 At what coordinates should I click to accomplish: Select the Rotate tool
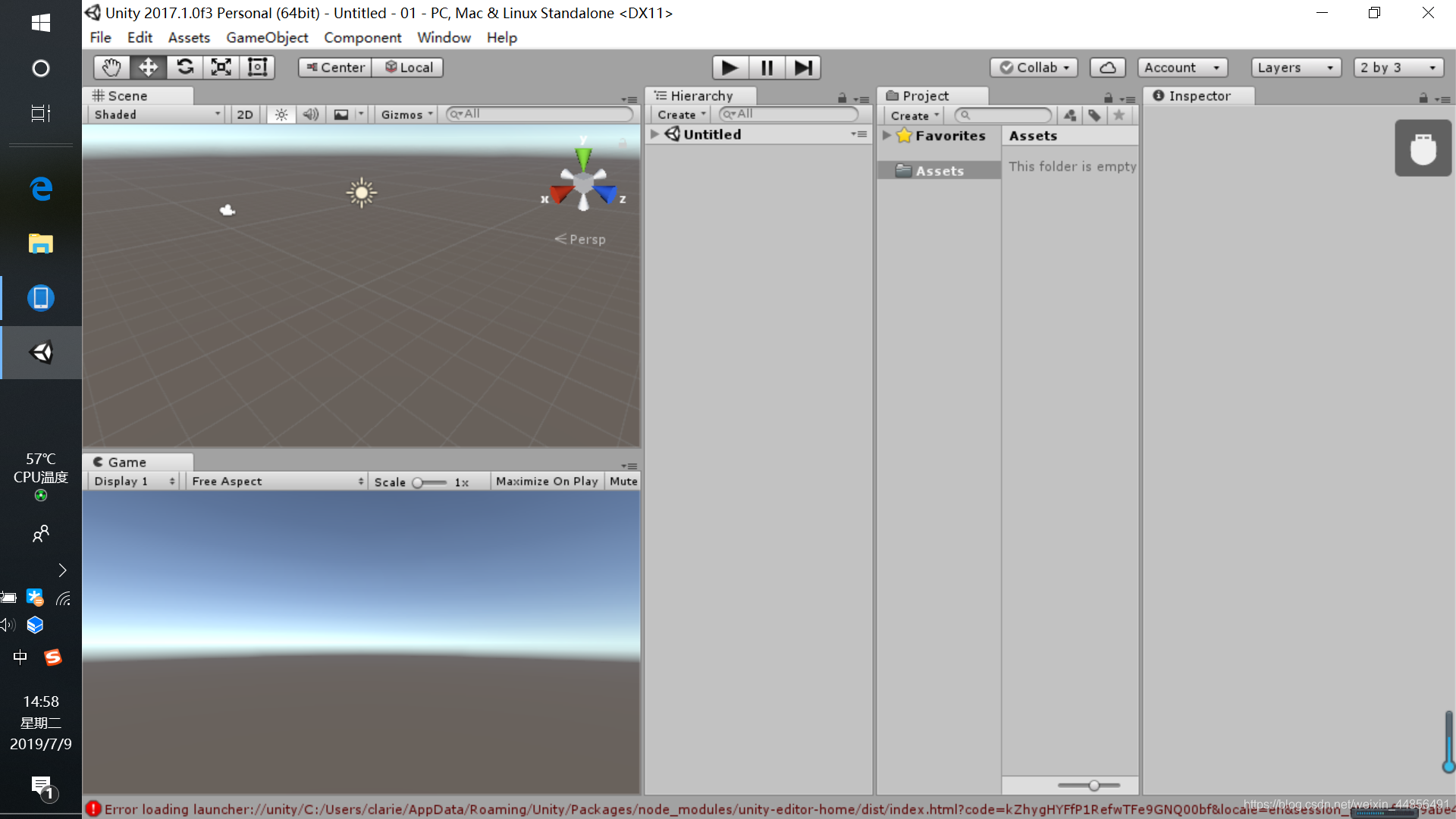click(x=184, y=67)
